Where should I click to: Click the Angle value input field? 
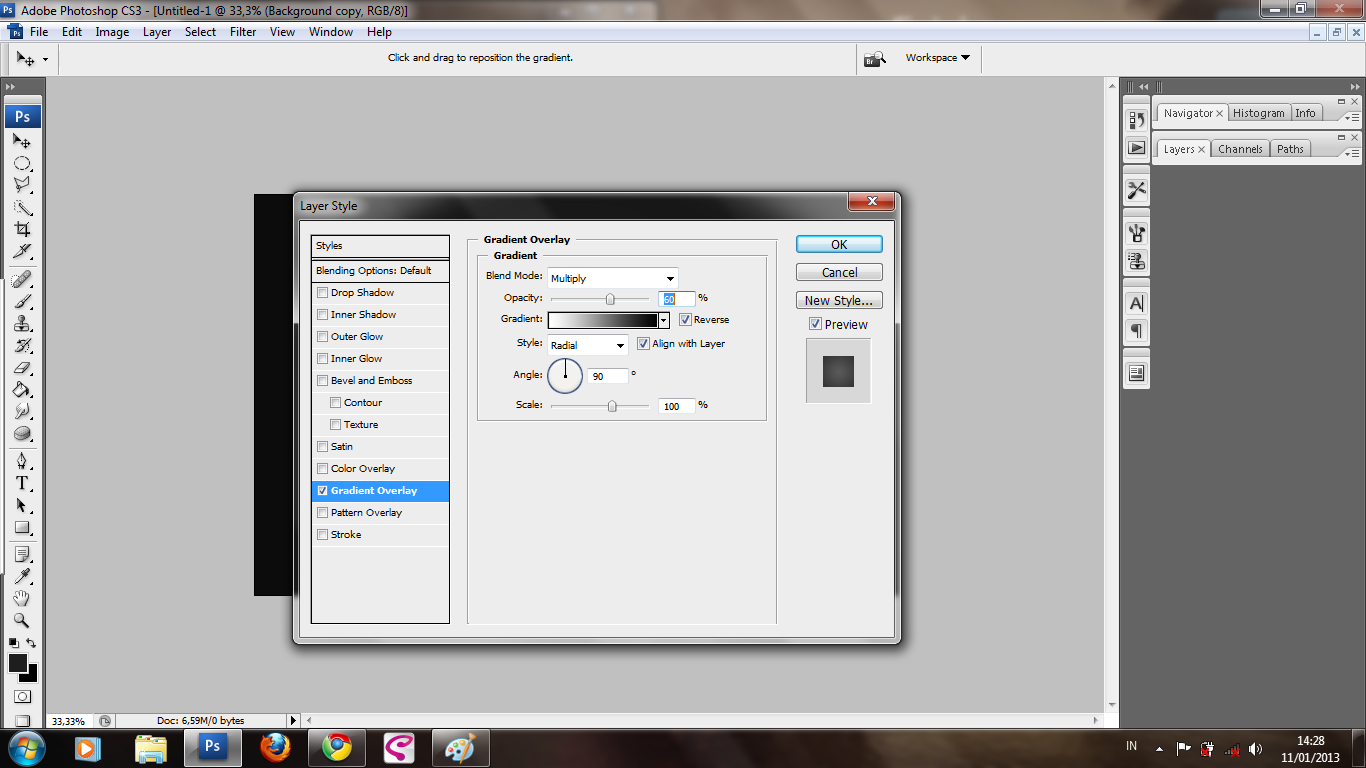608,376
